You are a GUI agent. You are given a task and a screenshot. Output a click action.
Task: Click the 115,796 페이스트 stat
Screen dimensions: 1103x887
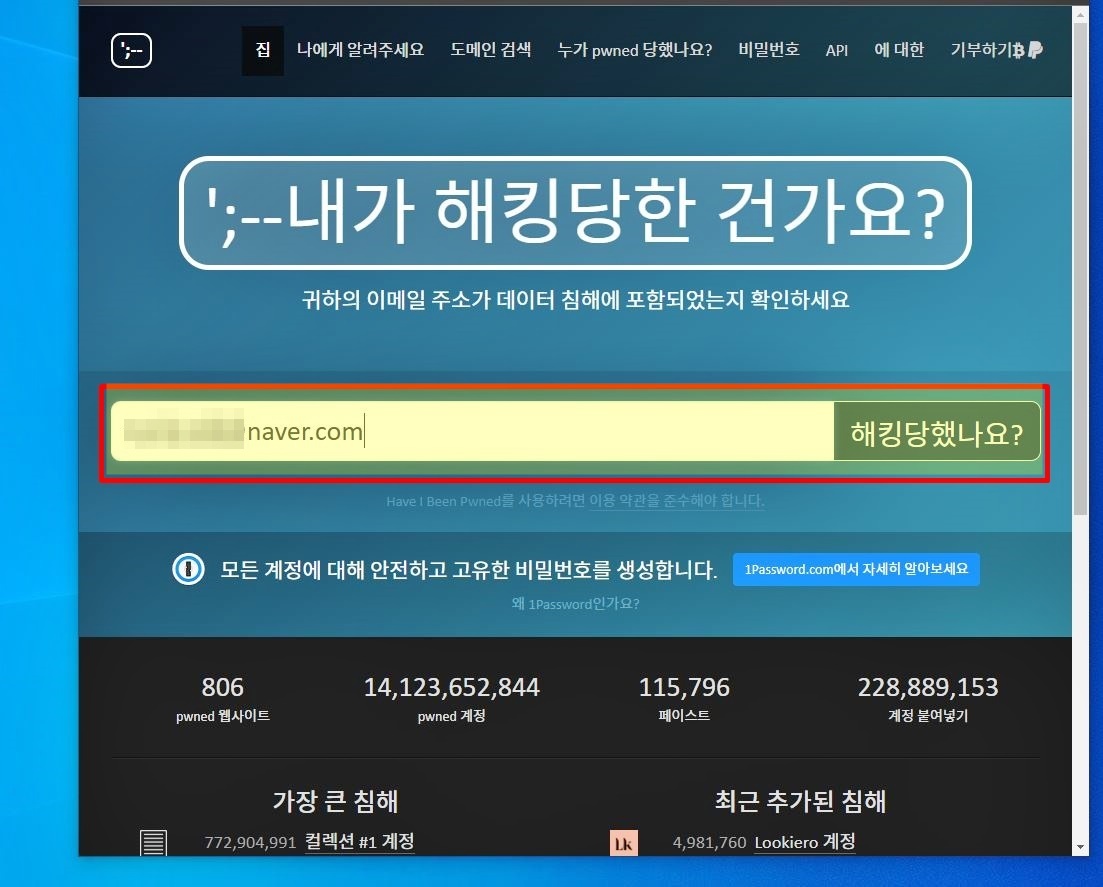coord(684,698)
